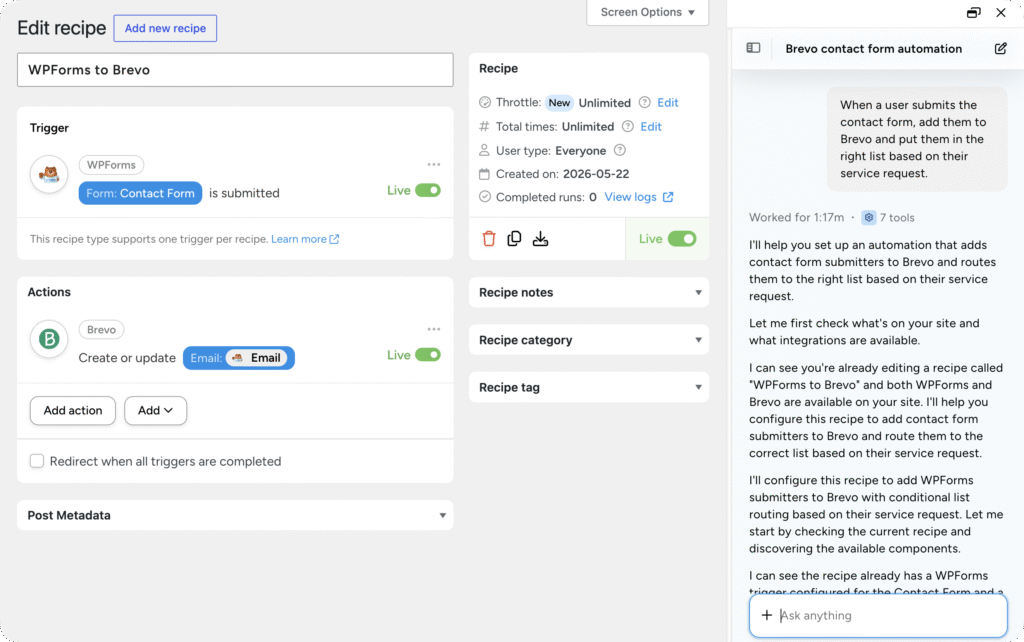
Task: Click the Ask anything chat input
Action: pyautogui.click(x=878, y=615)
